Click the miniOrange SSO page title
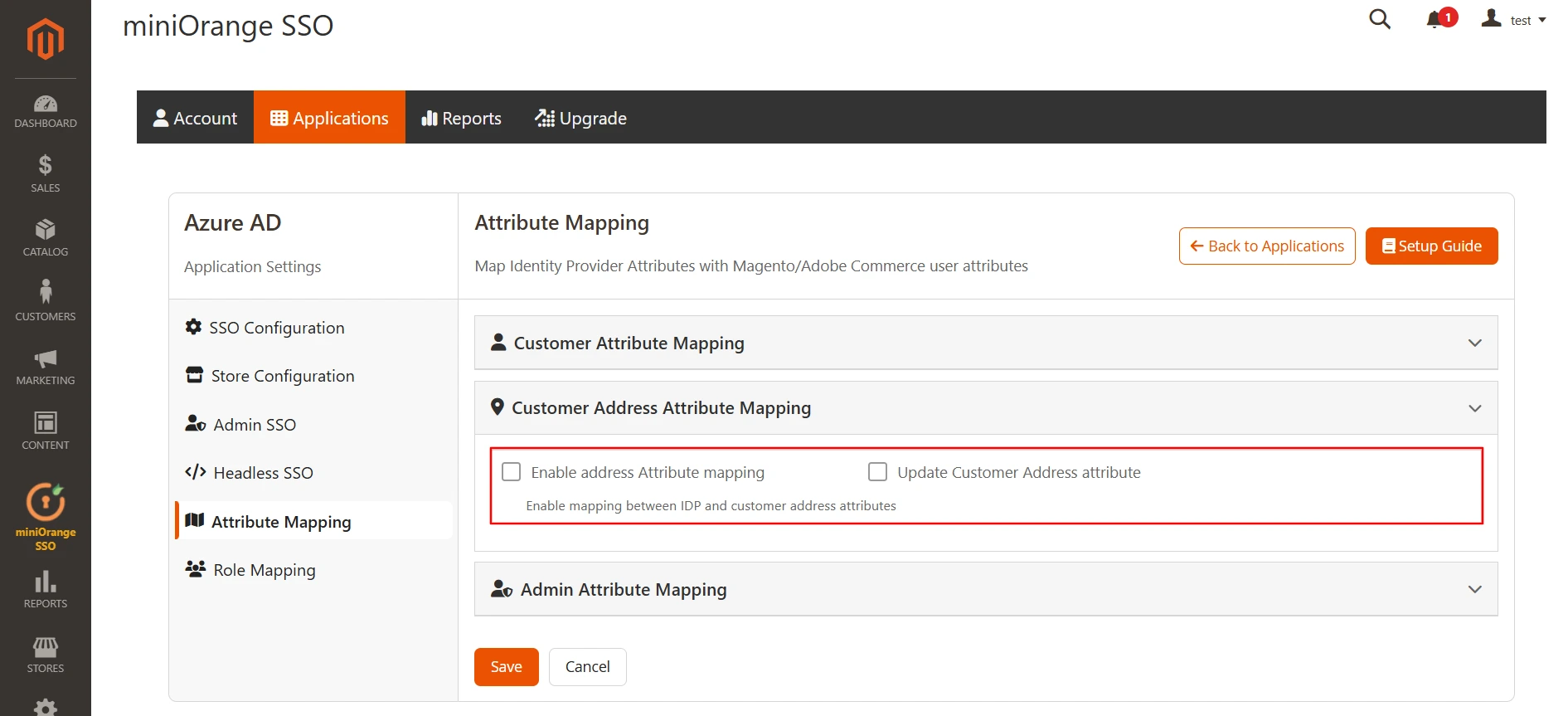 tap(228, 26)
